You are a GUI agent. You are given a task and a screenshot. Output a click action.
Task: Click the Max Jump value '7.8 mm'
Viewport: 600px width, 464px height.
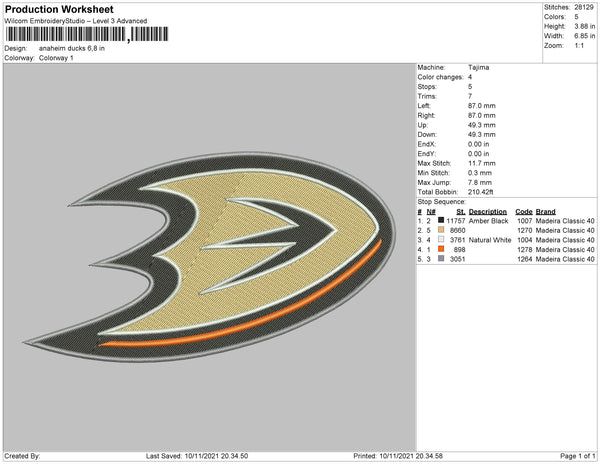[x=479, y=182]
